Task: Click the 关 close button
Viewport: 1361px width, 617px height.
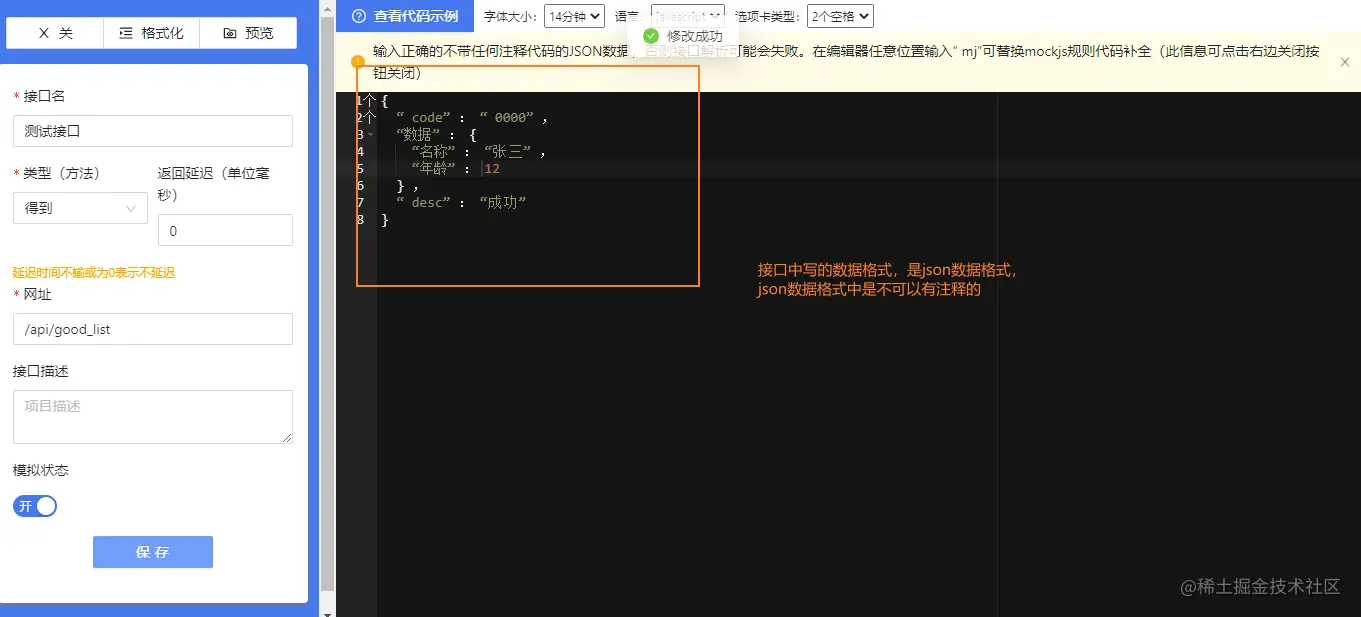Action: (x=55, y=33)
